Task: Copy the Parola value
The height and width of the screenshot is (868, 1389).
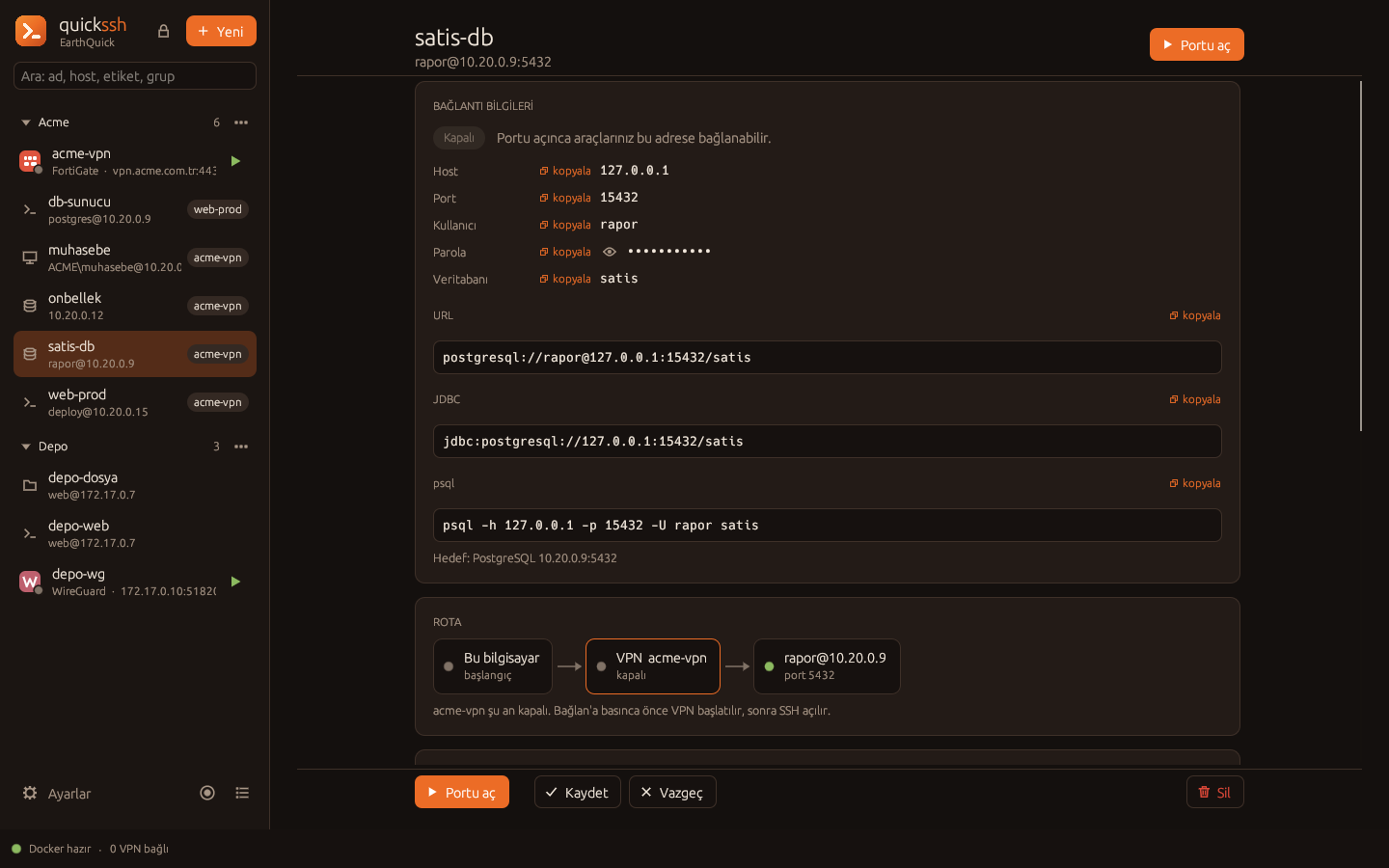Action: [x=565, y=252]
